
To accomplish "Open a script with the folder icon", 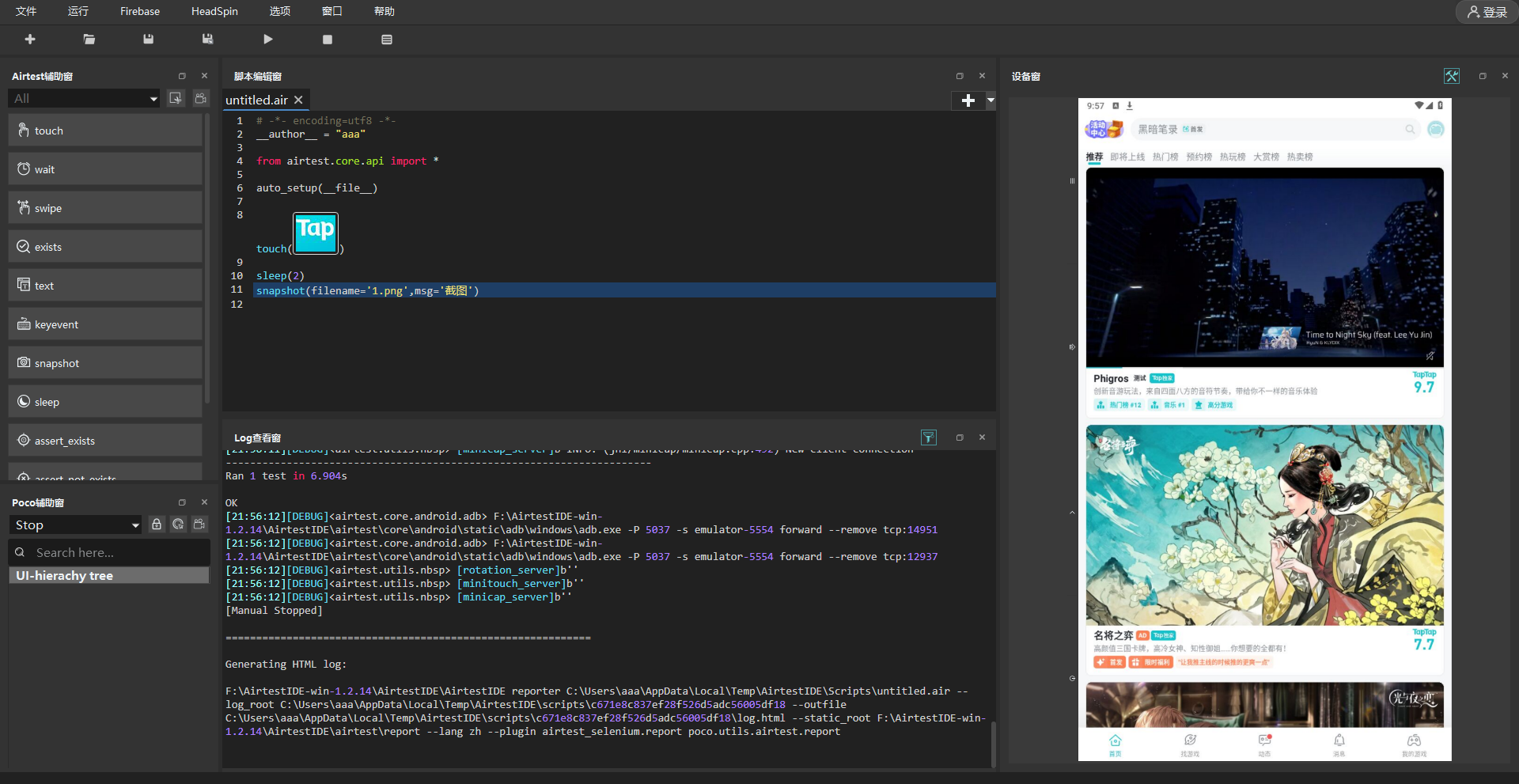I will coord(89,39).
